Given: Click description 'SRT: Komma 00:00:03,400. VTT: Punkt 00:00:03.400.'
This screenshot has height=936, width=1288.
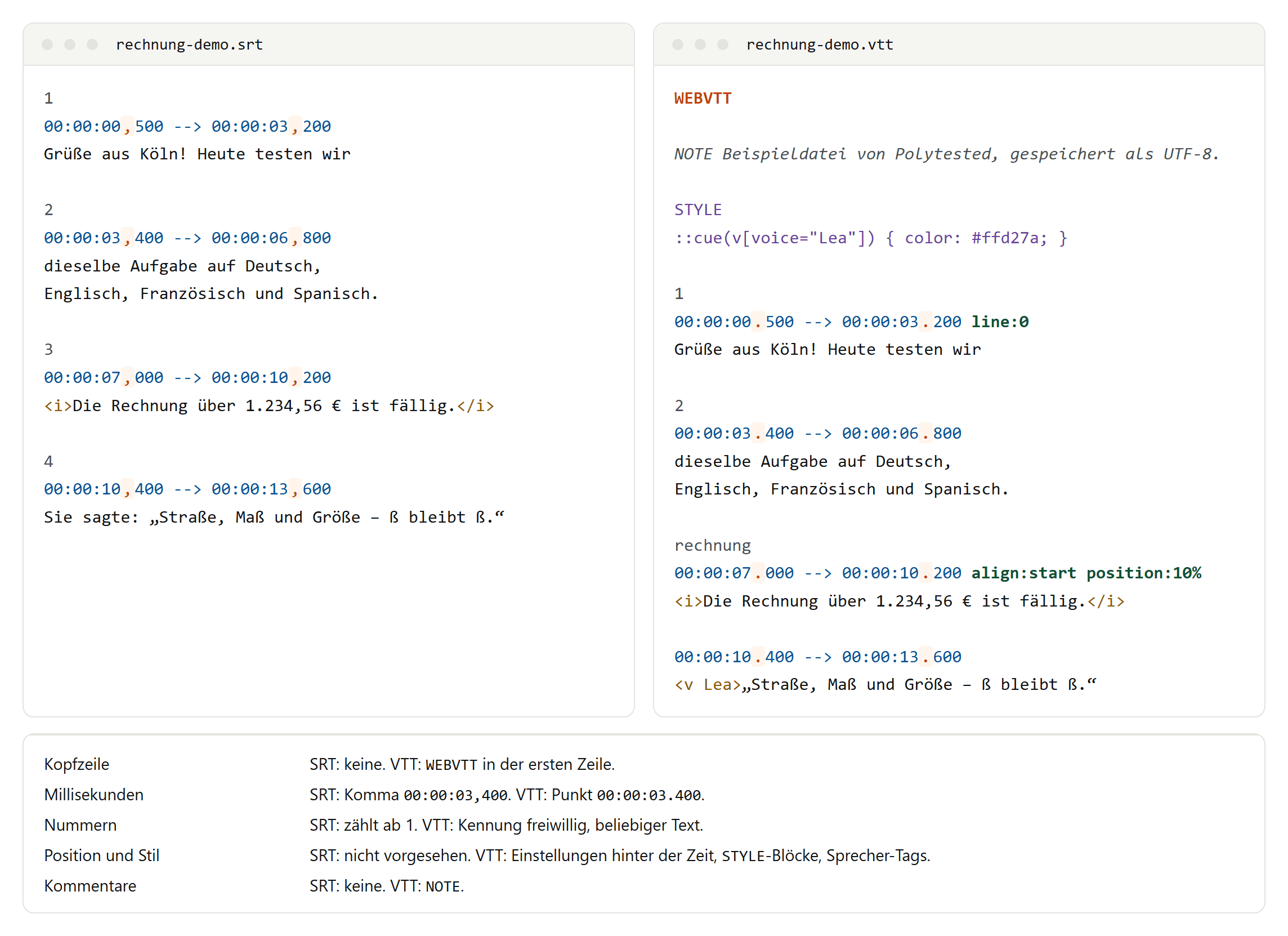Looking at the screenshot, I should point(507,795).
